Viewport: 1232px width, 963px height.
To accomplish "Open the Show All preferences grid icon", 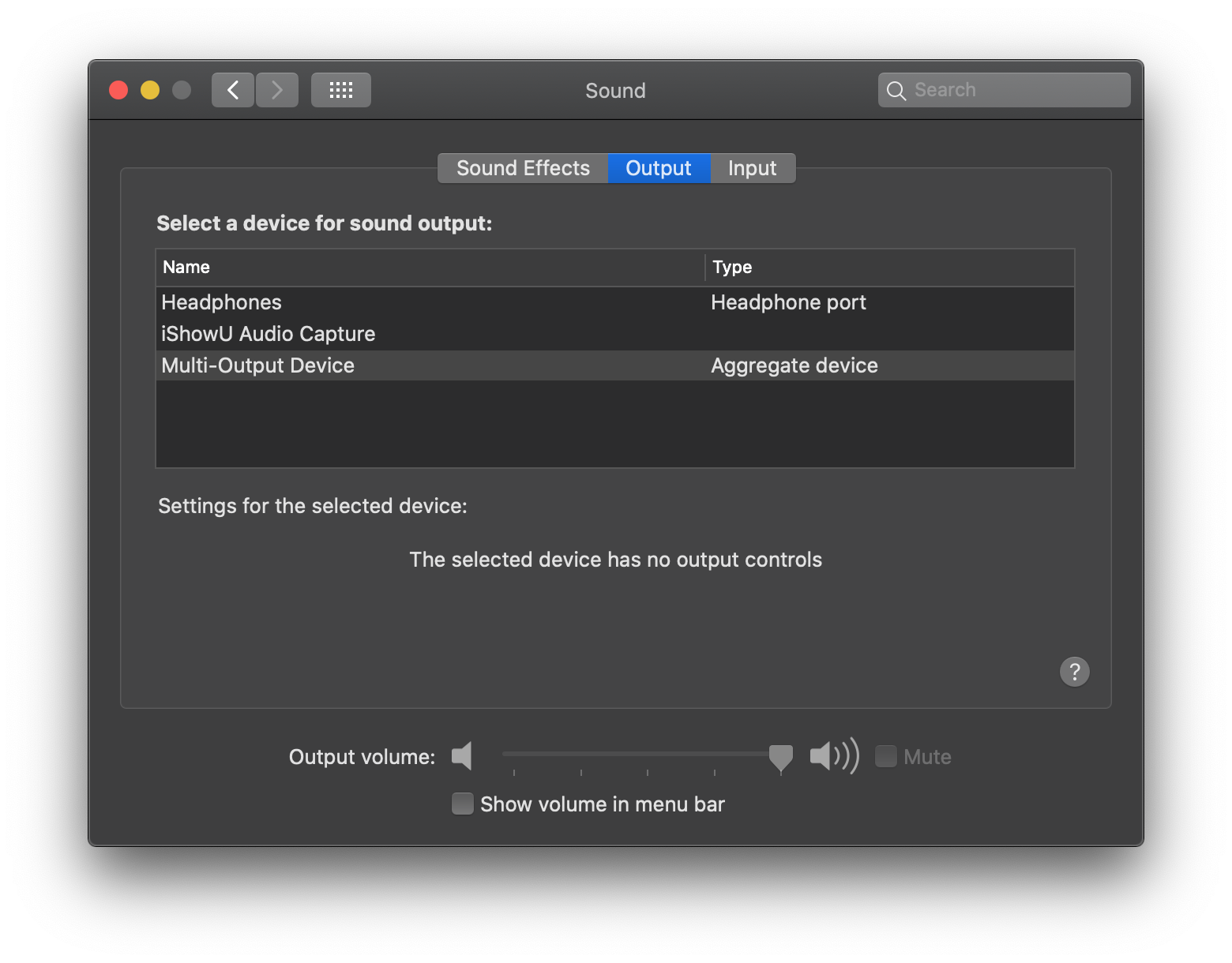I will tap(340, 89).
